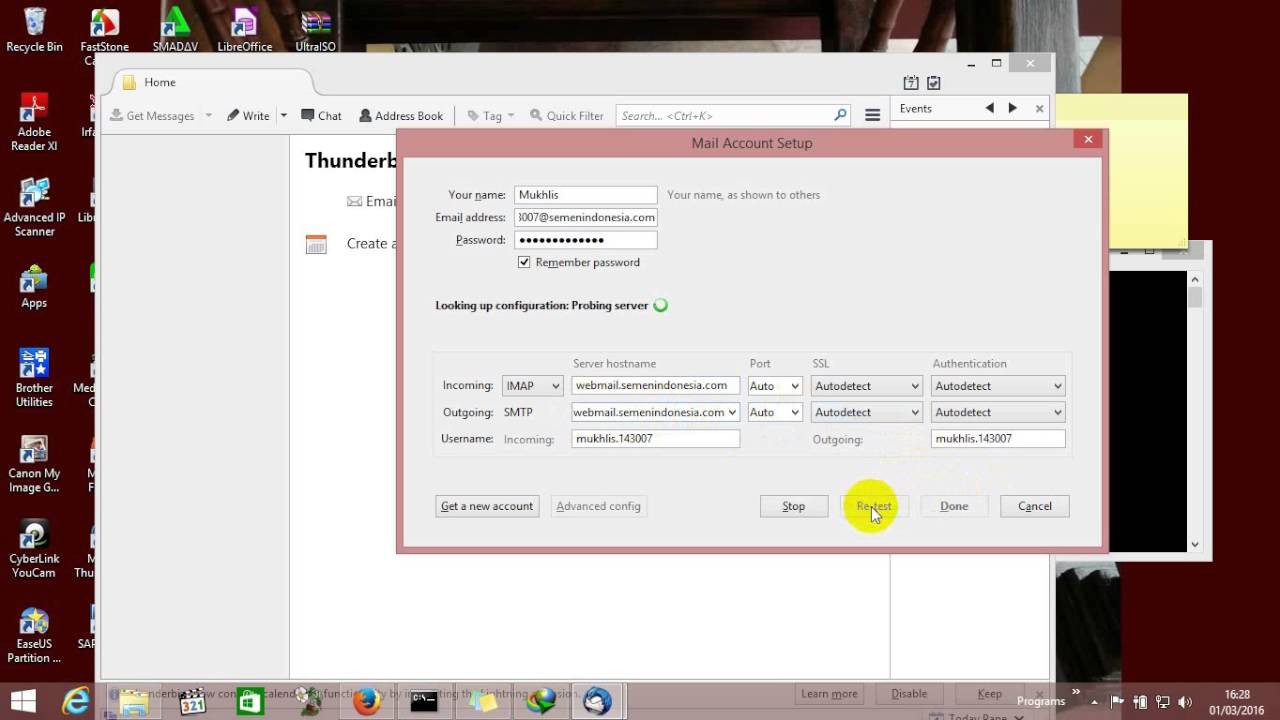
Task: Select the Home tab
Action: (x=210, y=82)
